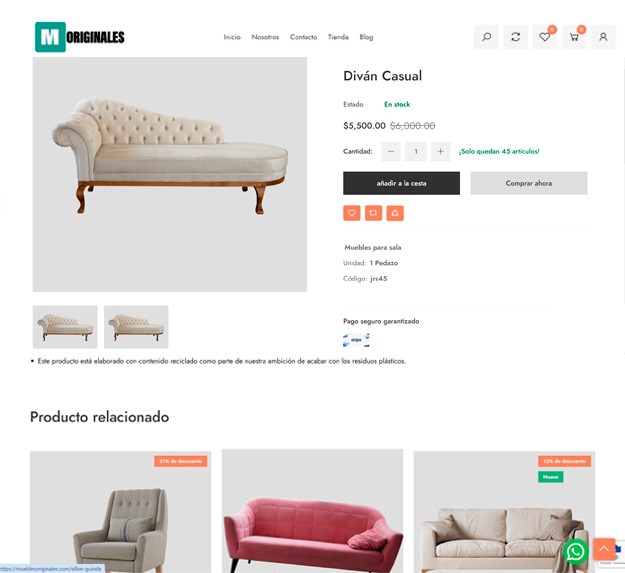The image size is (625, 573).
Task: Click the 'Comprar ahora' button
Action: pyautogui.click(x=529, y=183)
